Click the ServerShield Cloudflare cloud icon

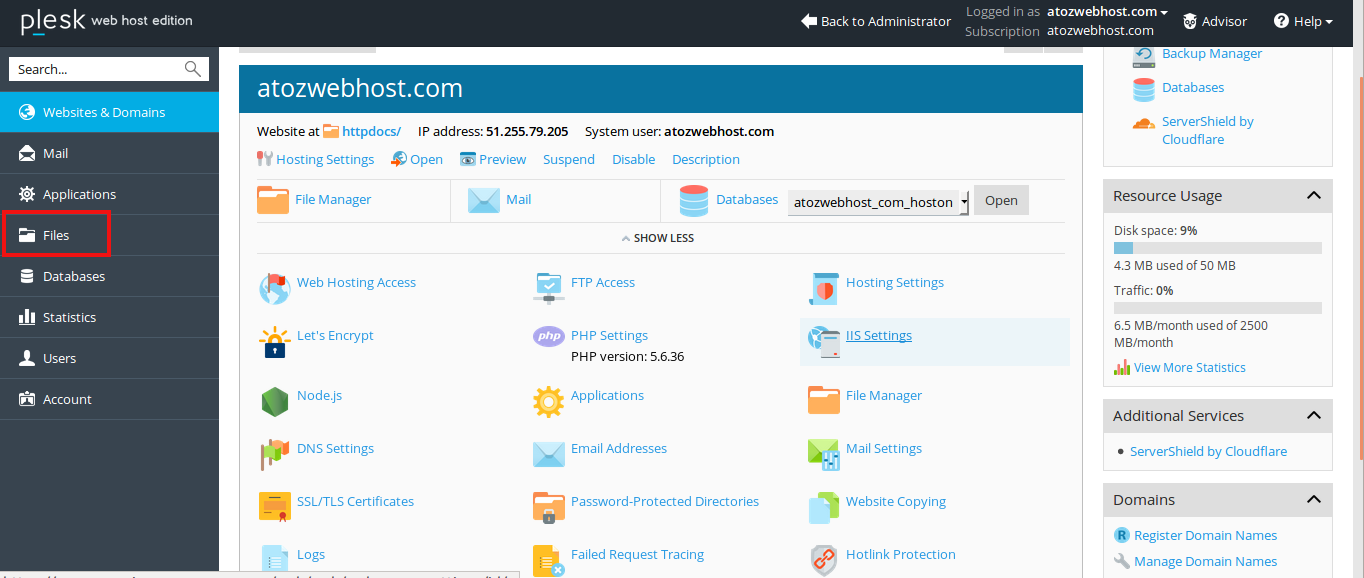point(1144,123)
